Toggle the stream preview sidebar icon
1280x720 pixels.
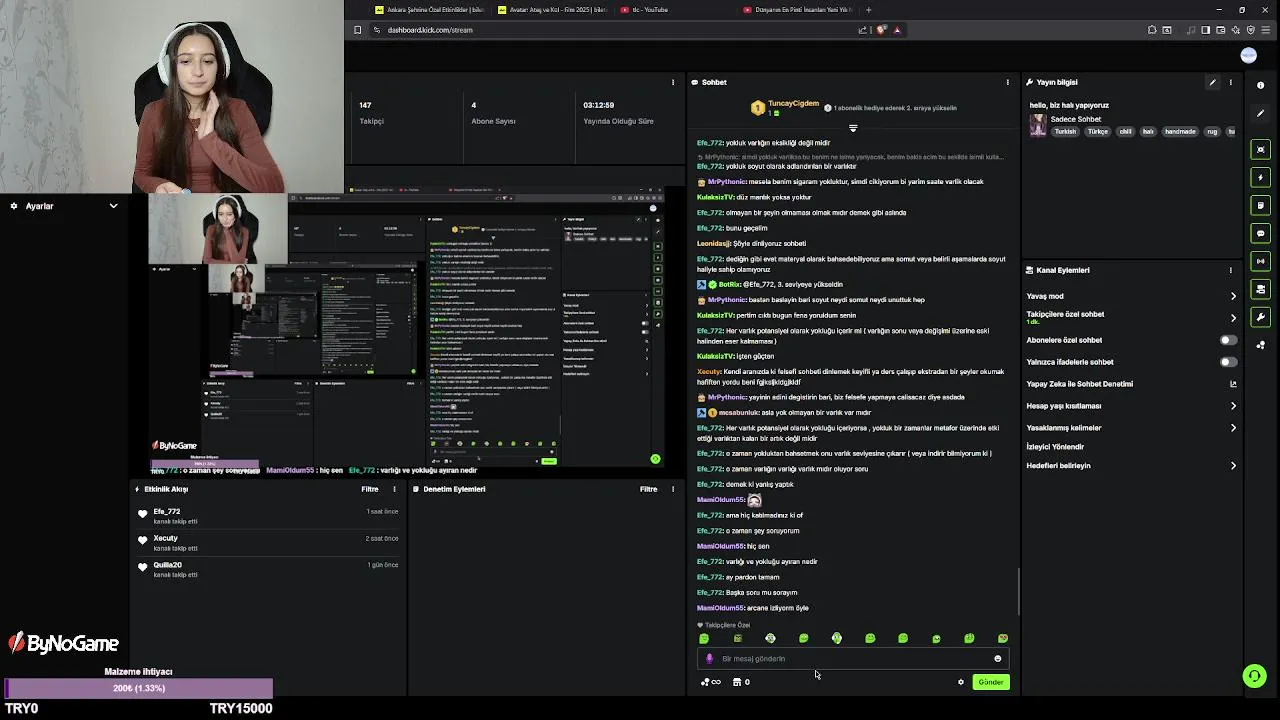[1261, 149]
